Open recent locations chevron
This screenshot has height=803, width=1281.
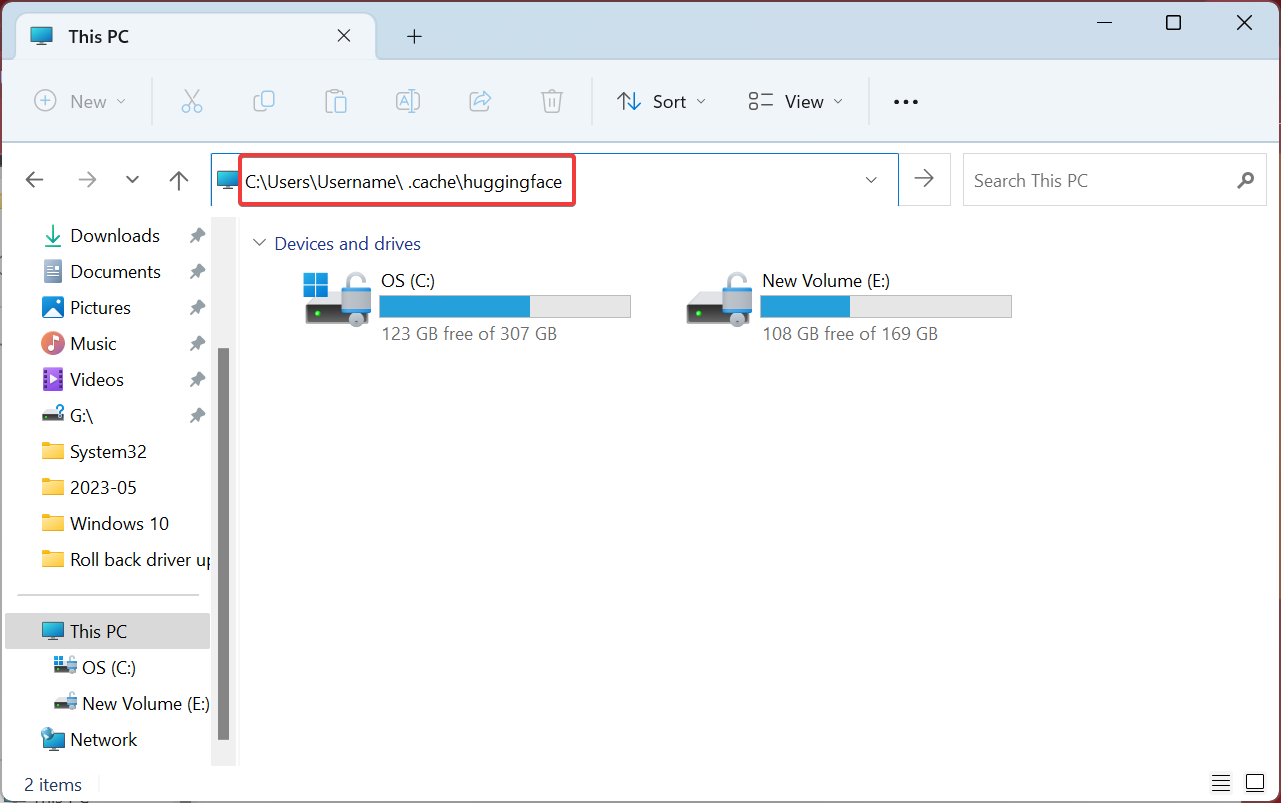click(x=133, y=180)
